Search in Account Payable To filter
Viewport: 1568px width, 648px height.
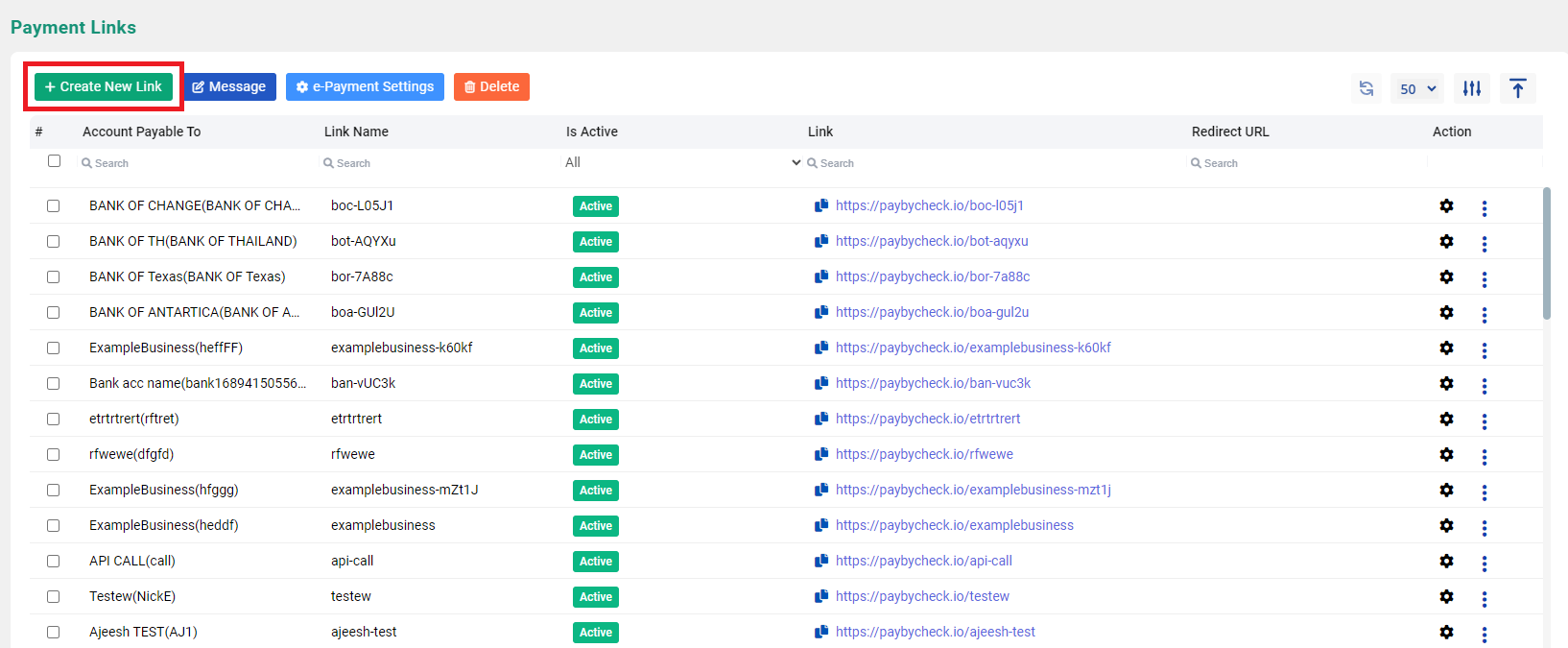[197, 163]
